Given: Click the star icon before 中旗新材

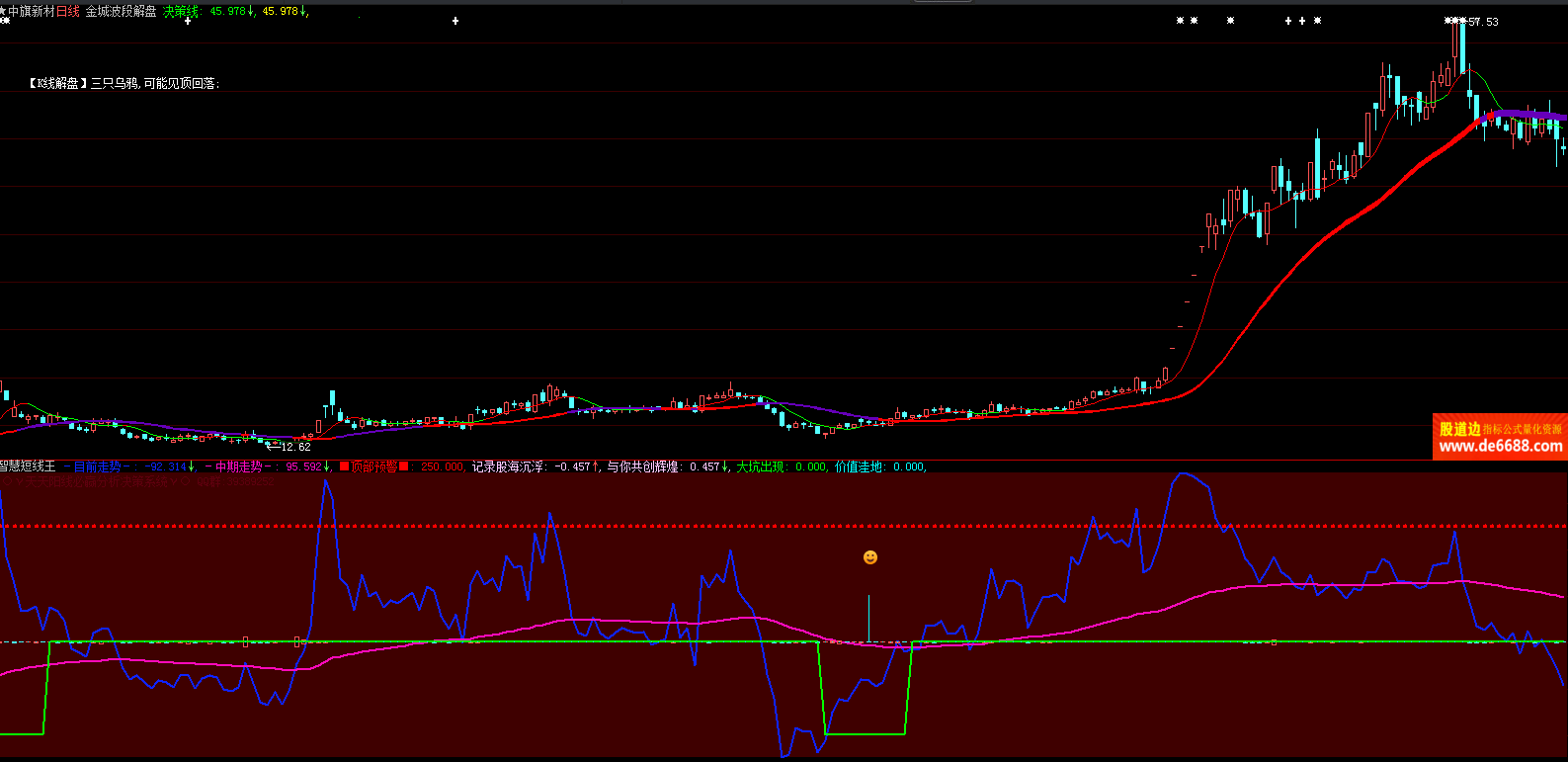Looking at the screenshot, I should pyautogui.click(x=3, y=12).
